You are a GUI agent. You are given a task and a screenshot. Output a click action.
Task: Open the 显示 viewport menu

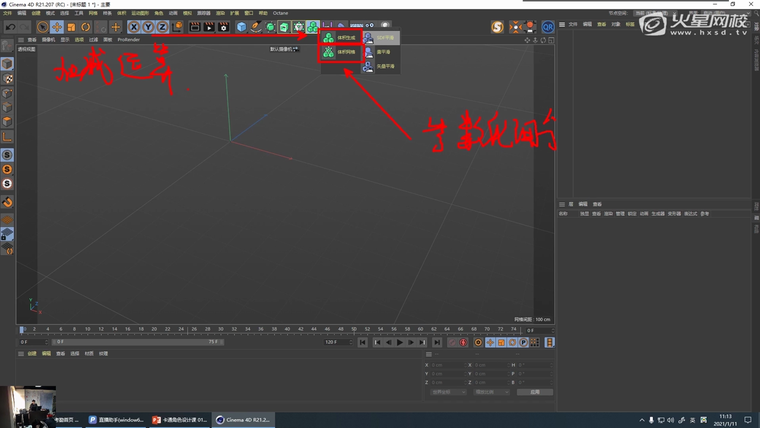click(65, 40)
